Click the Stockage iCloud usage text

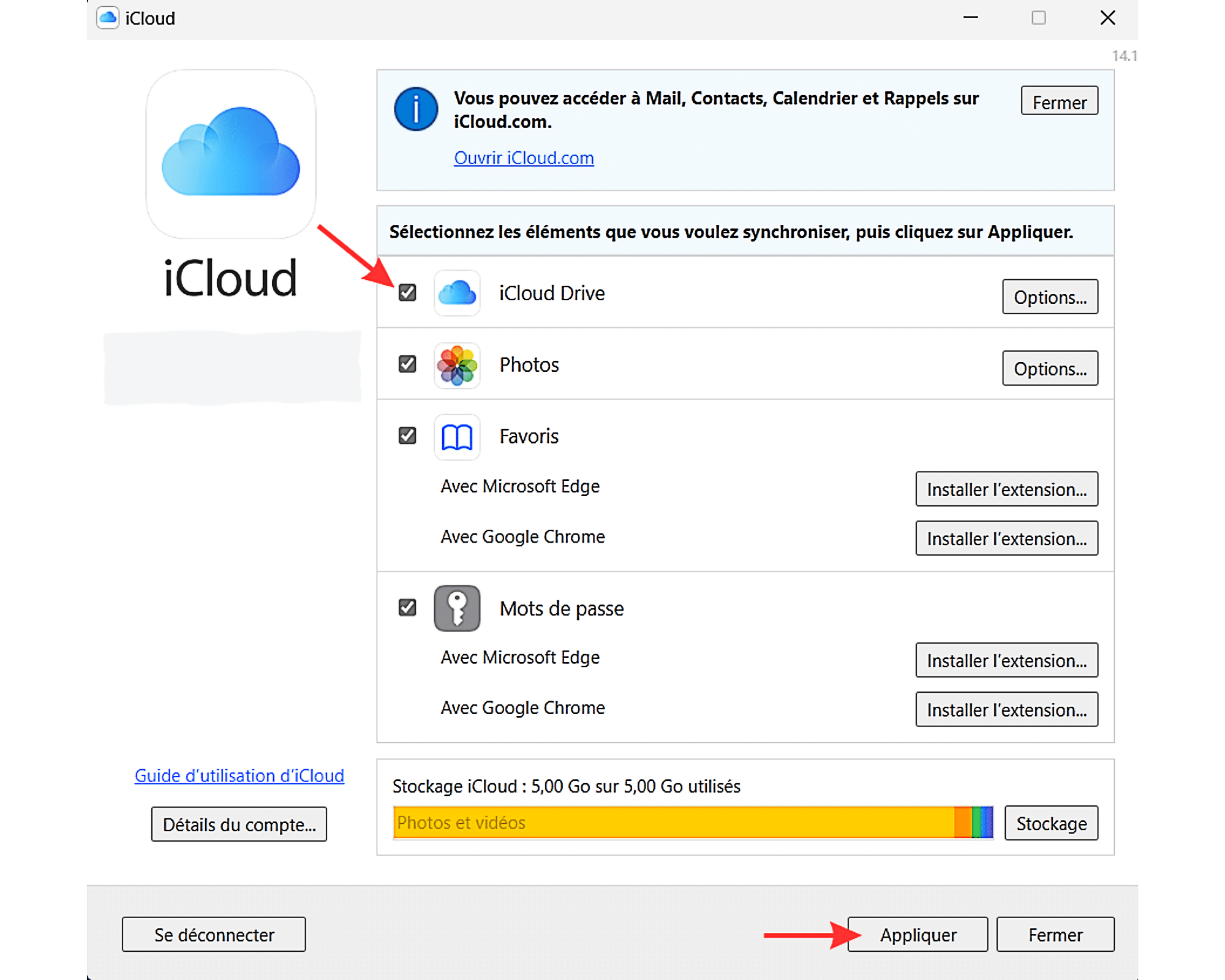tap(567, 786)
